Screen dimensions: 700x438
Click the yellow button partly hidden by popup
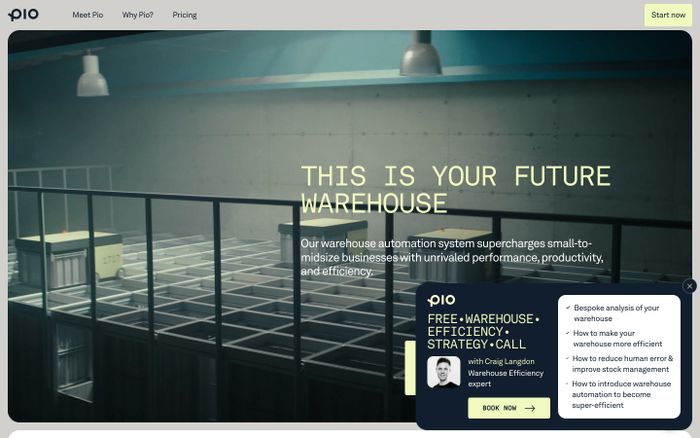[x=409, y=367]
